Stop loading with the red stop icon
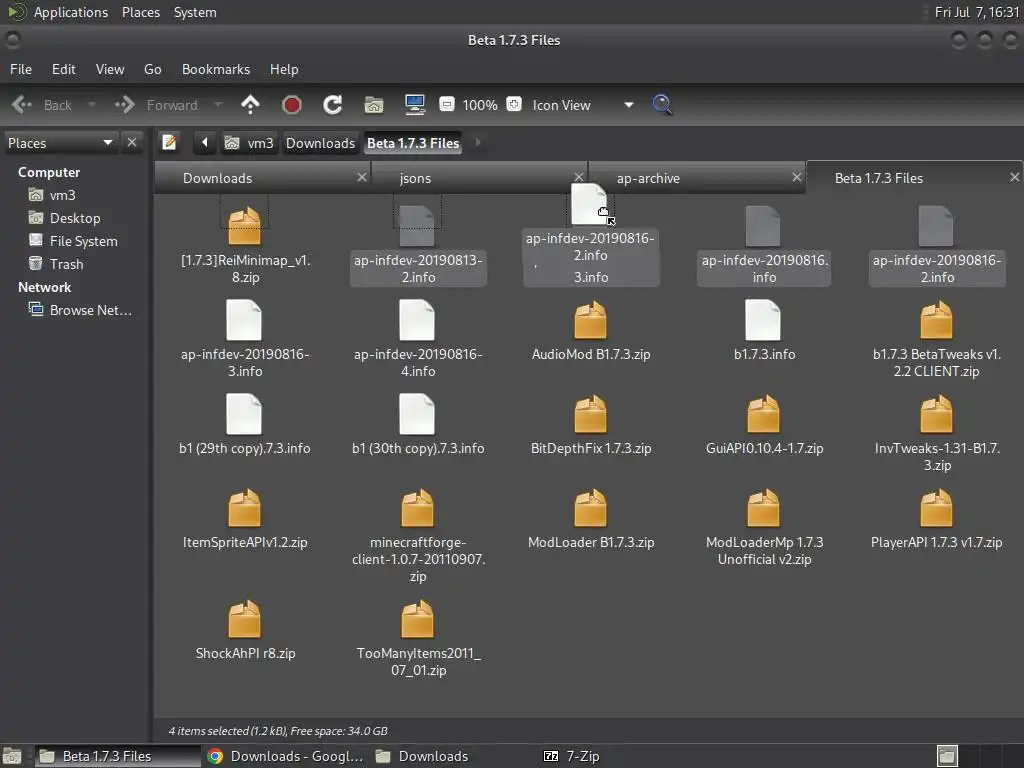The image size is (1024, 768). pyautogui.click(x=291, y=104)
